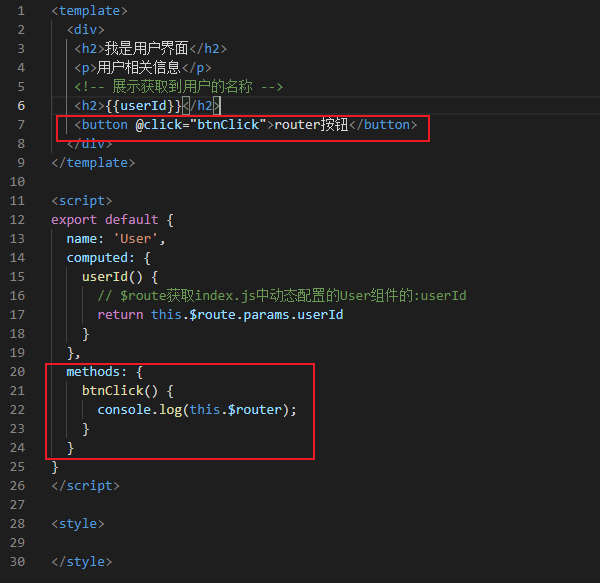Click the button label router按钮

[311, 125]
